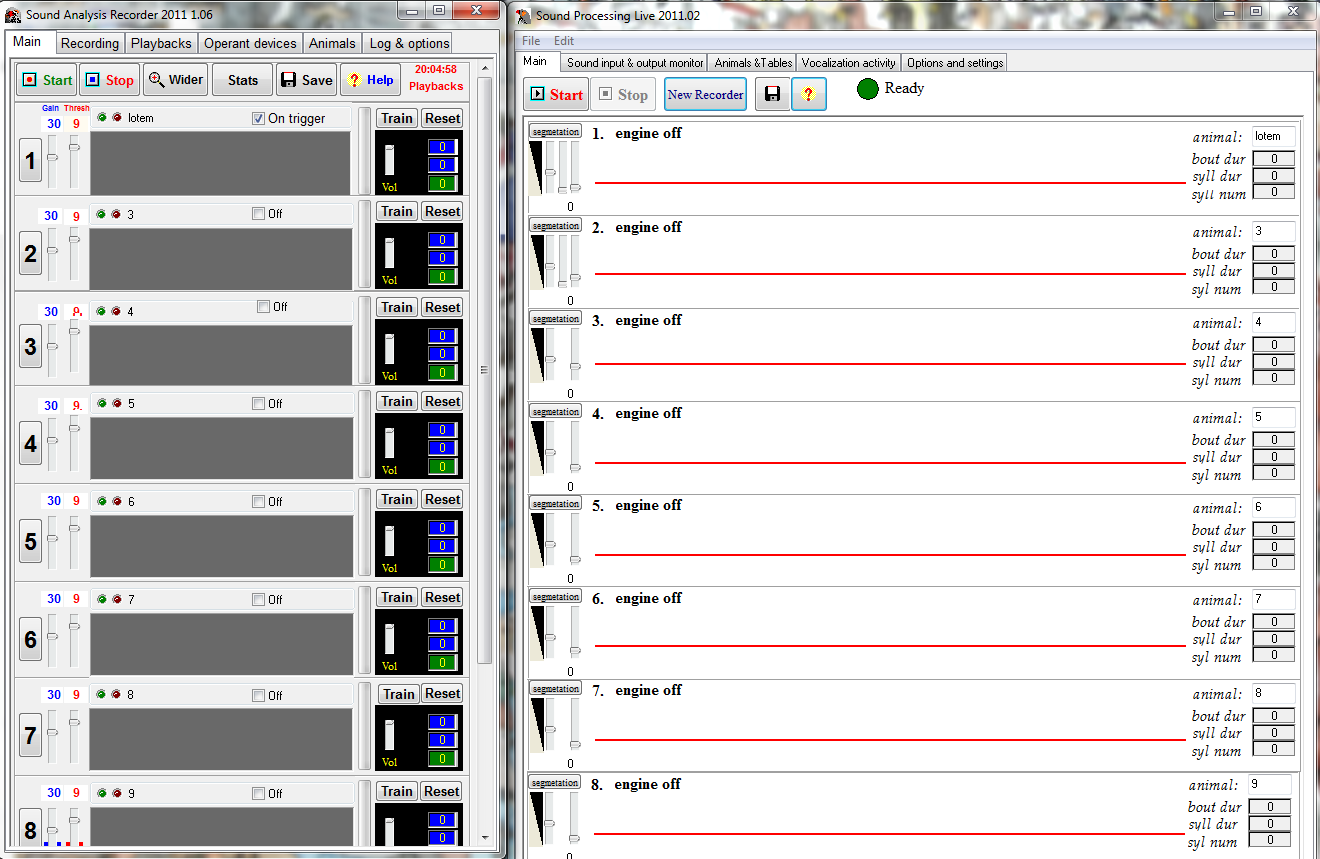Click the green indicator dot for channel 1

click(101, 118)
